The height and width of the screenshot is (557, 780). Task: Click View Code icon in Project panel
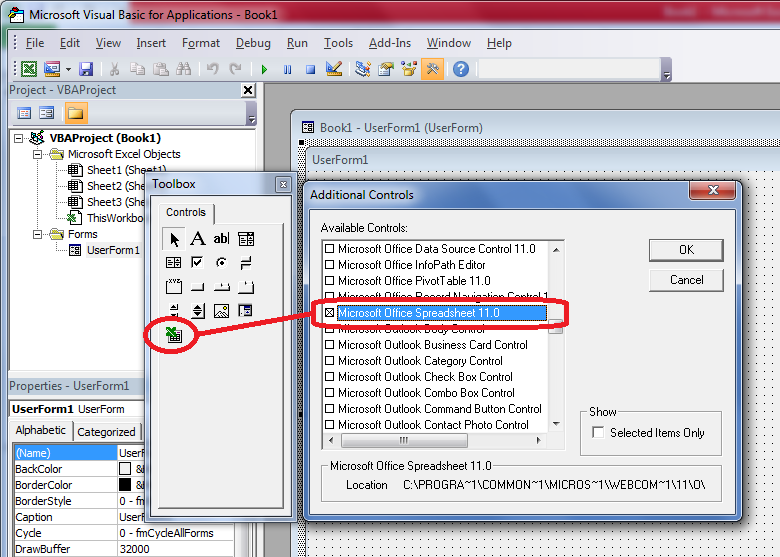[x=24, y=113]
